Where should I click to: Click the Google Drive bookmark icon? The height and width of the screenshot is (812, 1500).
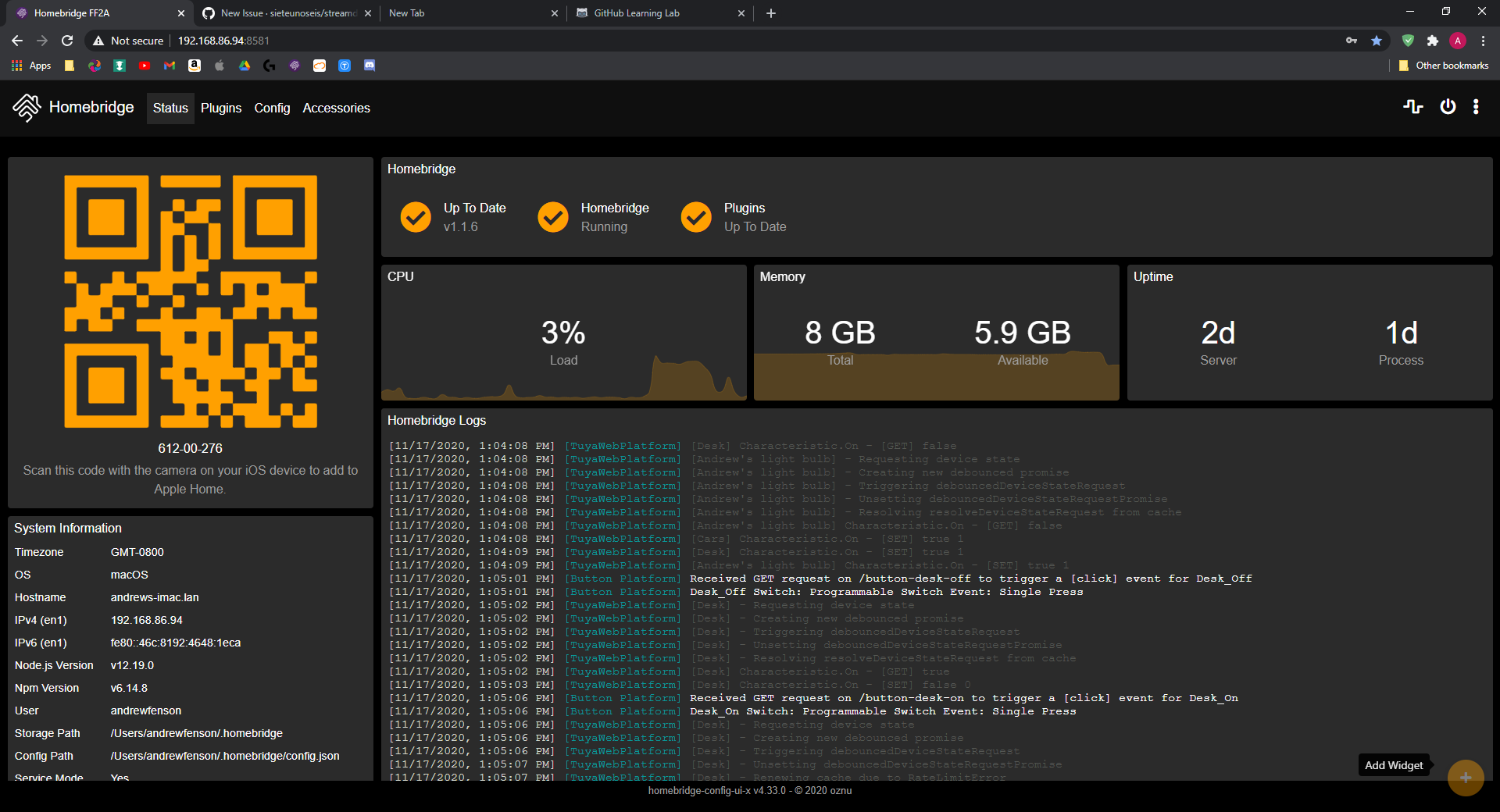point(244,66)
